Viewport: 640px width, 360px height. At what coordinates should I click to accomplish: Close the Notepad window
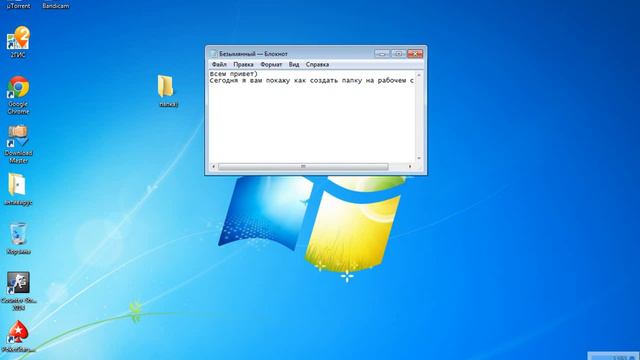(x=415, y=53)
